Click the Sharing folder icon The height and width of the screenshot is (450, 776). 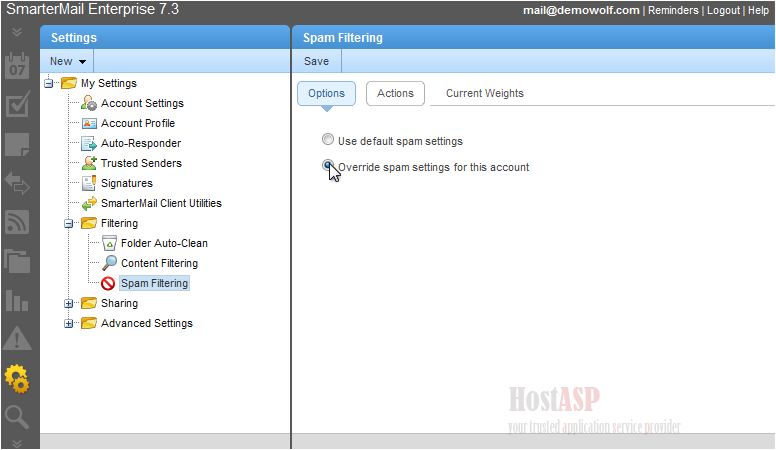pyautogui.click(x=89, y=303)
